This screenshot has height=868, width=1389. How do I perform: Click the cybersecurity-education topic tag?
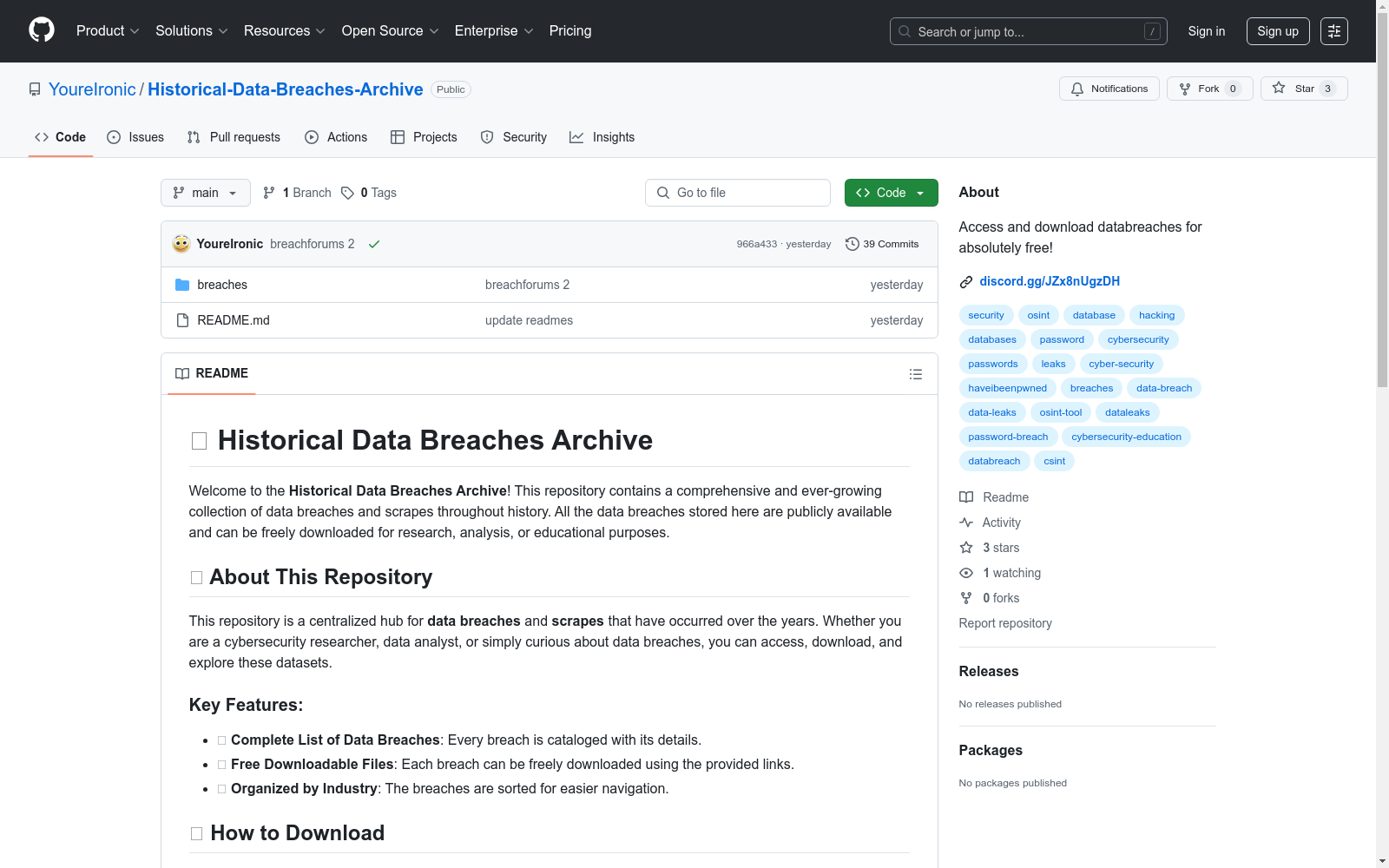tap(1126, 437)
